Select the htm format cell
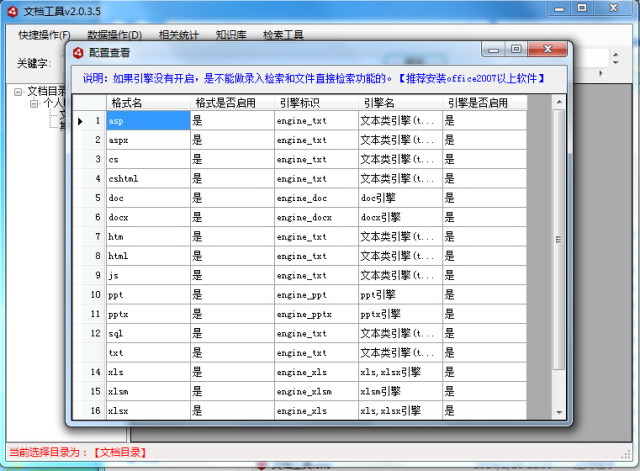The height and width of the screenshot is (471, 640). click(148, 237)
